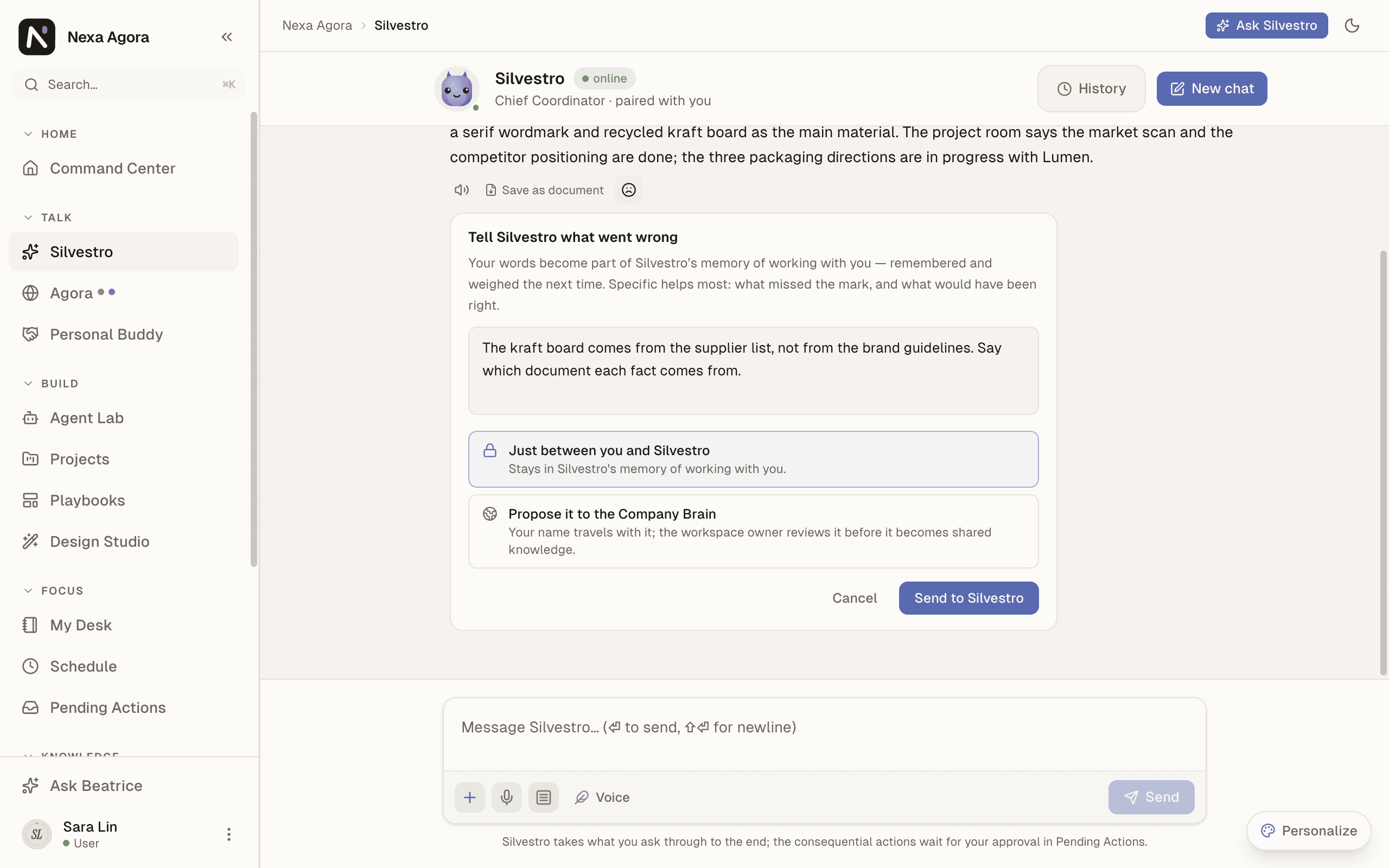Open Personalize panel

coord(1309,831)
